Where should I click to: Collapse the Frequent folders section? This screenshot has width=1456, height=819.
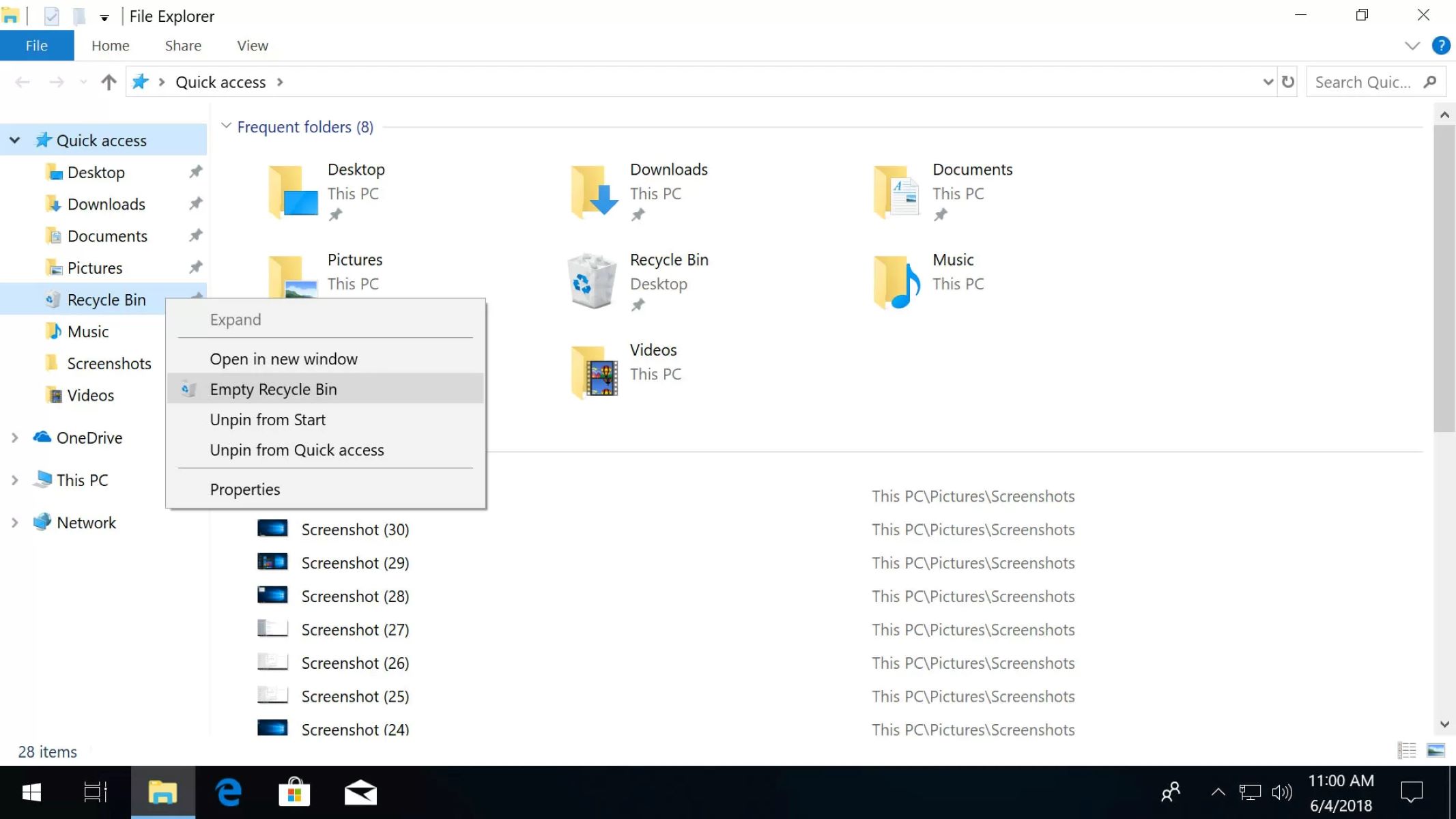(226, 126)
